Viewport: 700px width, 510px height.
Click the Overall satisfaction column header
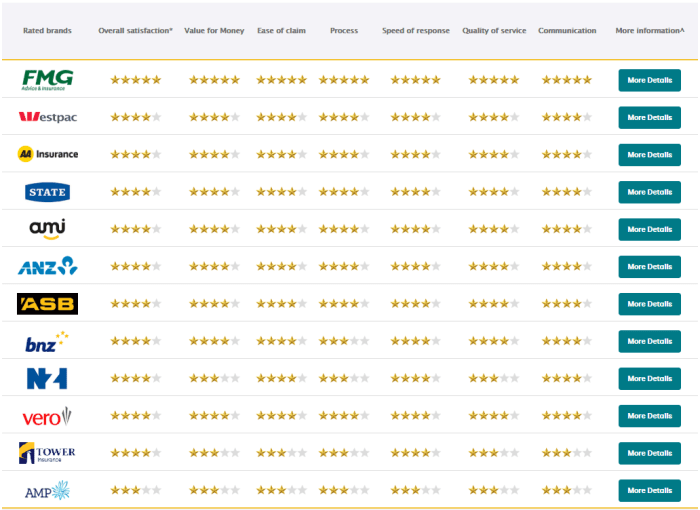[x=135, y=31]
